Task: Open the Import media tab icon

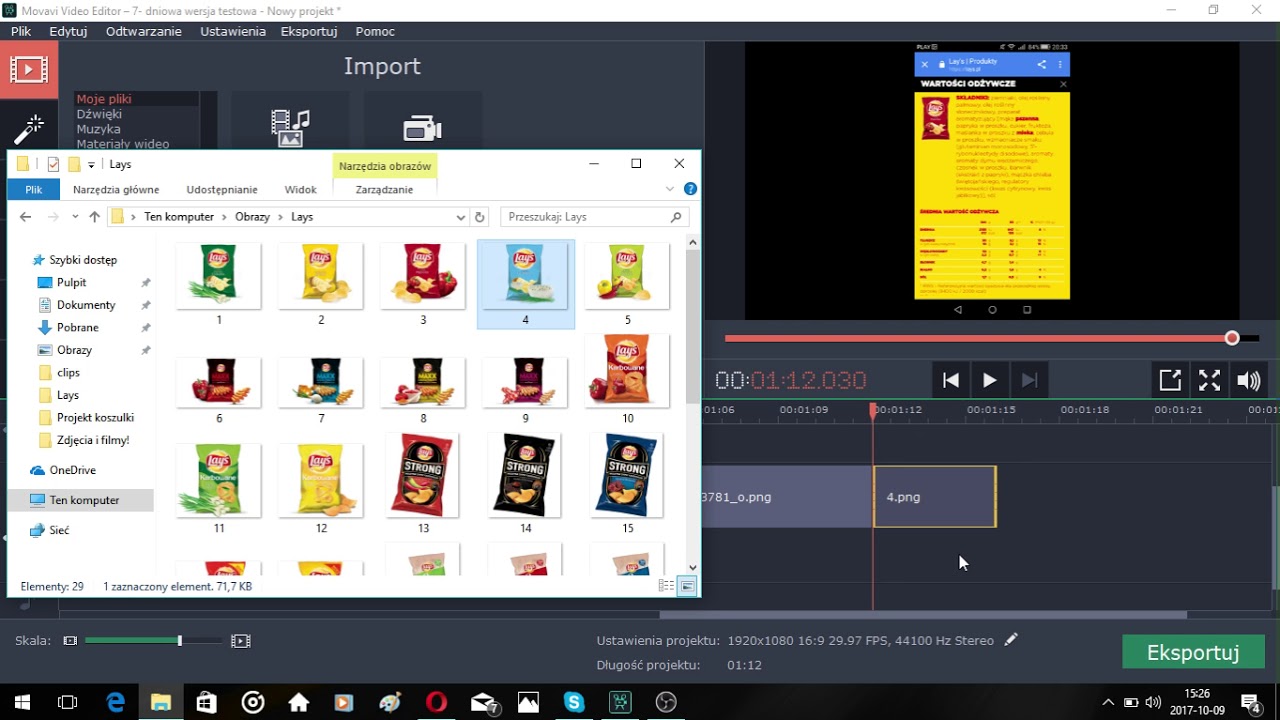Action: click(x=29, y=69)
